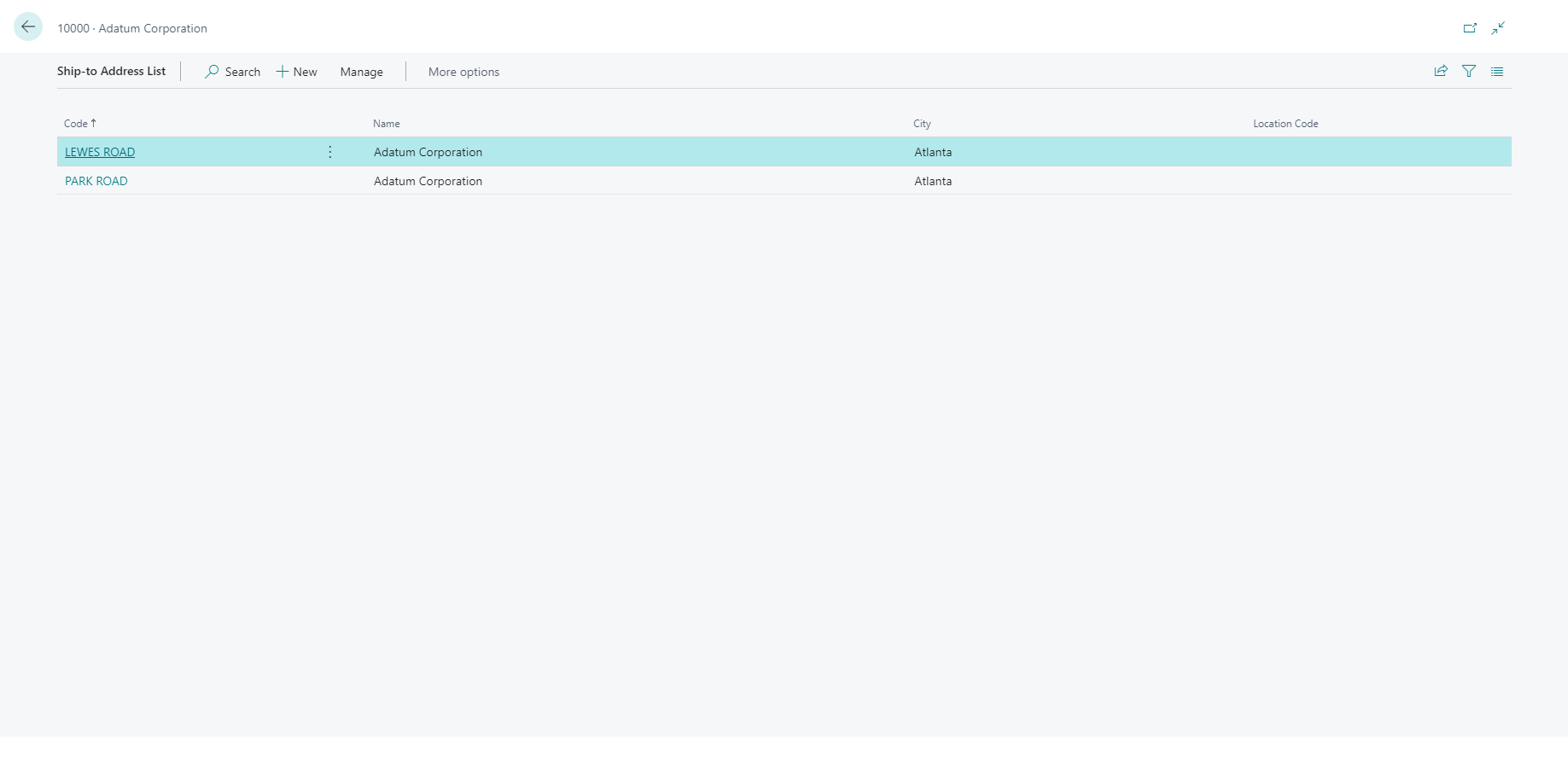Open the PARK ROAD address link
Image resolution: width=1568 pixels, height=757 pixels.
tap(96, 181)
